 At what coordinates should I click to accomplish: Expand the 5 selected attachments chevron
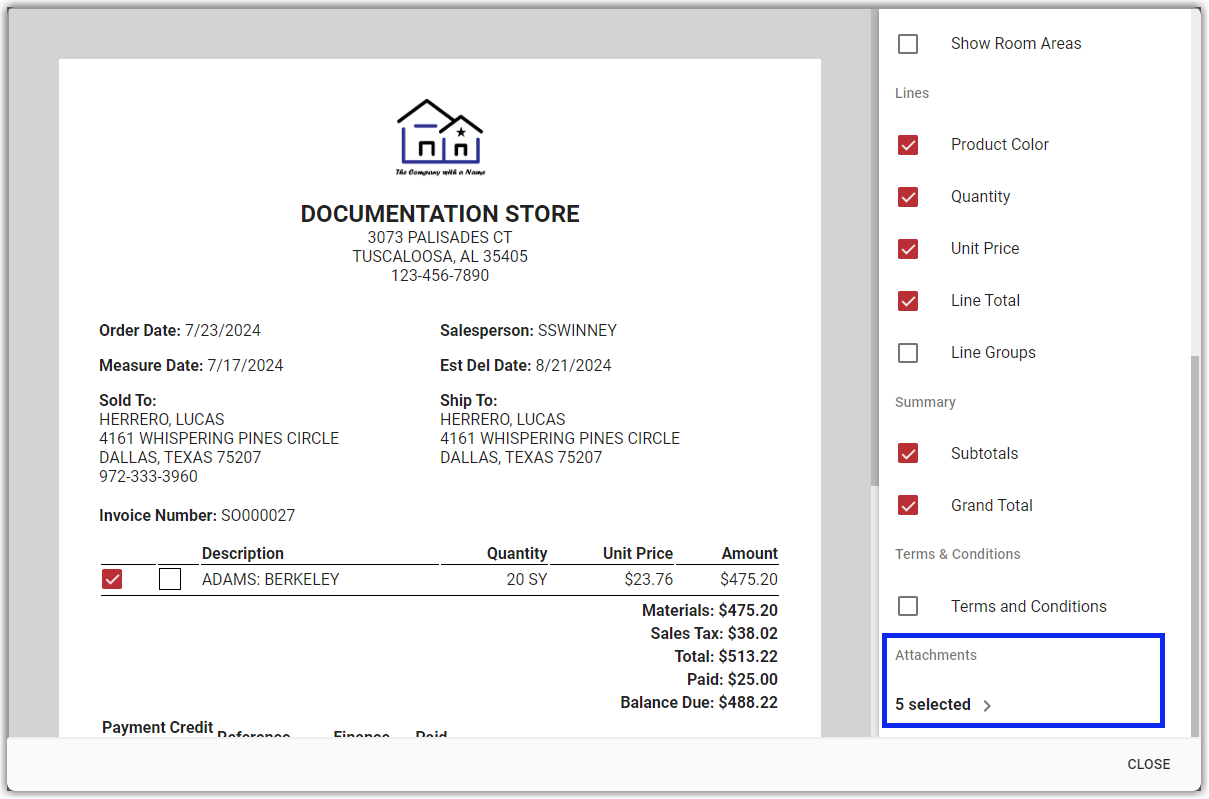click(x=987, y=706)
